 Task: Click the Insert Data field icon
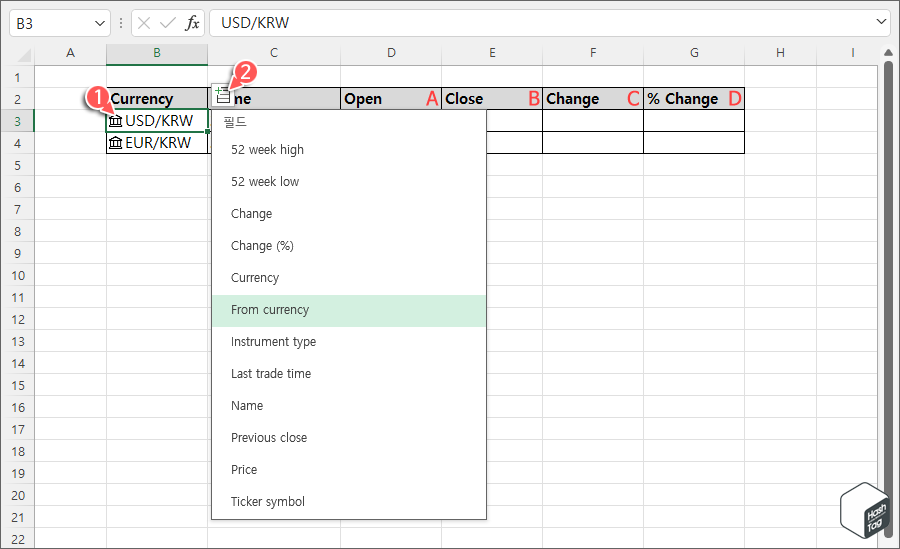223,95
